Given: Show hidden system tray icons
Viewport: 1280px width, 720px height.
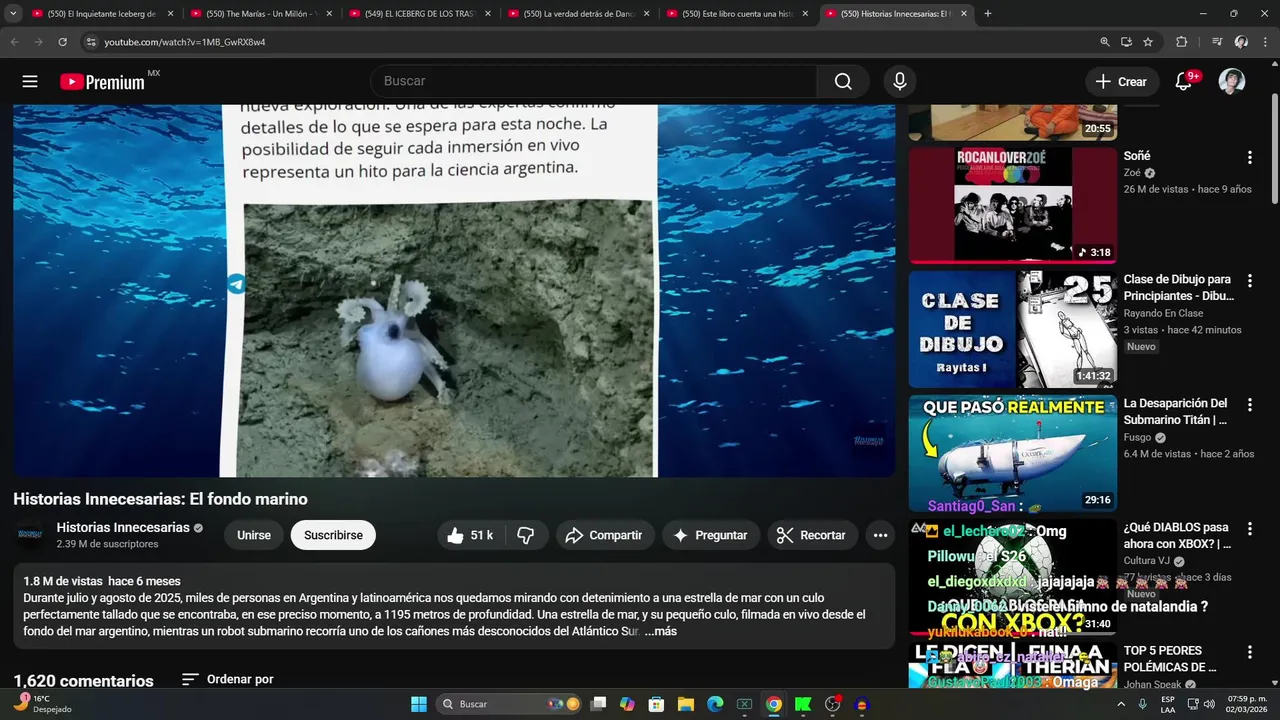Looking at the screenshot, I should [1121, 704].
